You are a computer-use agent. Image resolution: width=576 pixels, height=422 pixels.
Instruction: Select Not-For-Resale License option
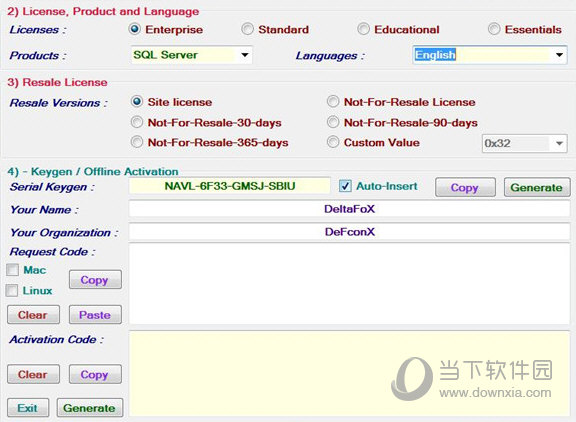pos(333,102)
